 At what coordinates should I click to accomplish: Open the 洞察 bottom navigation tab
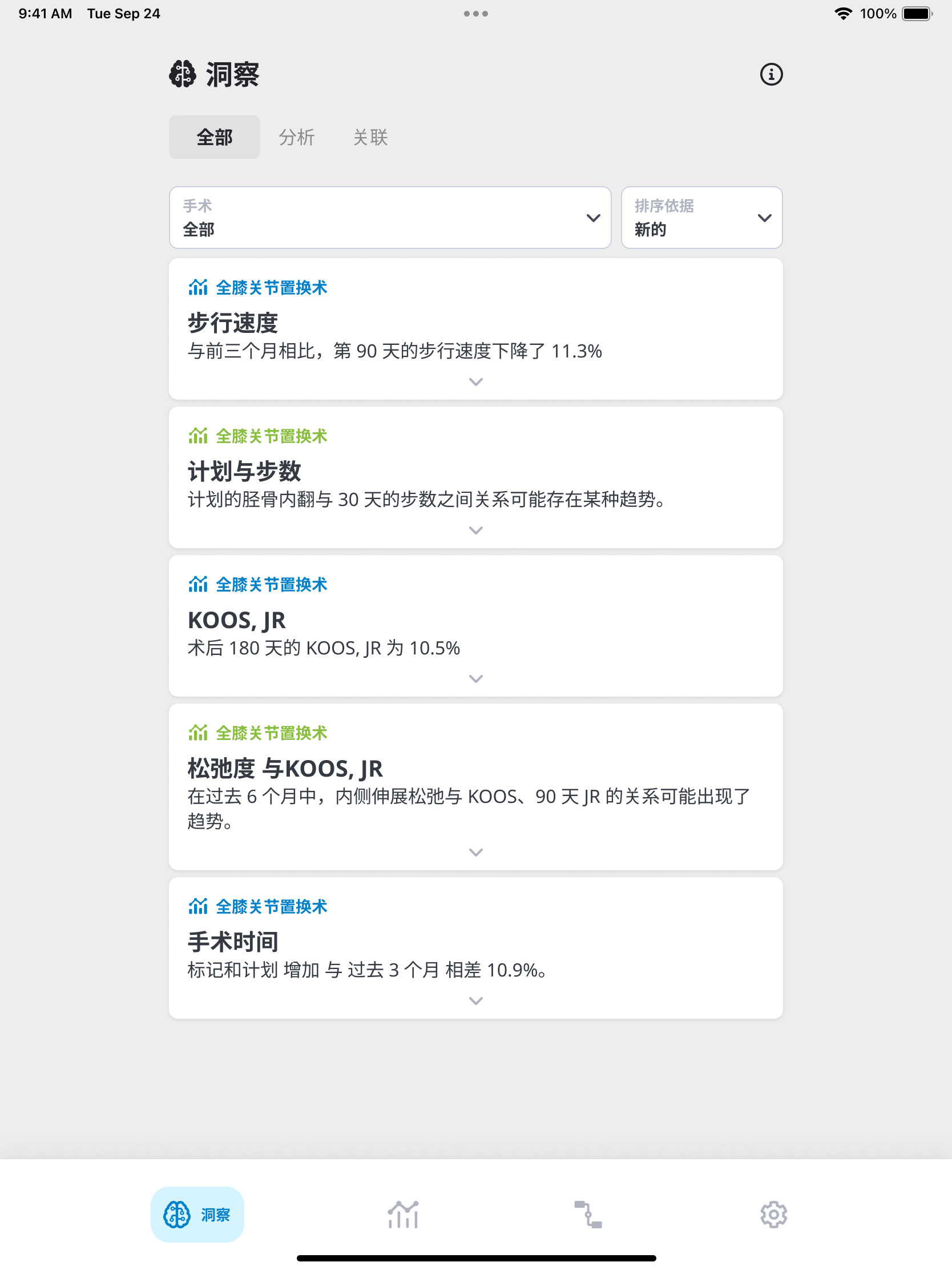click(197, 1214)
